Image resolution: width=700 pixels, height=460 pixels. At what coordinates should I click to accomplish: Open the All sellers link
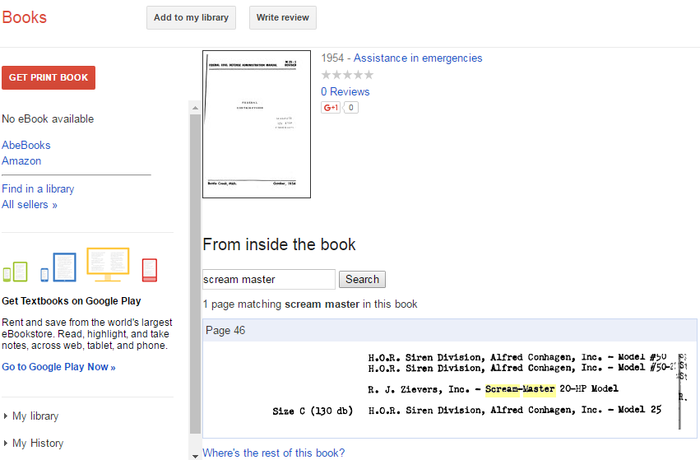click(x=29, y=205)
